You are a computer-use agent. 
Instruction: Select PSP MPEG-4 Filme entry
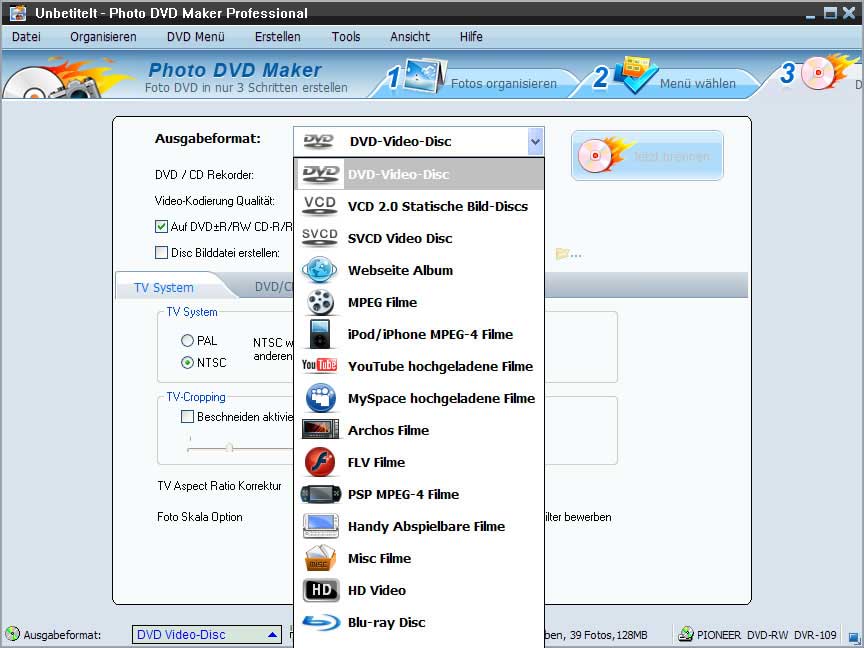[x=419, y=494]
